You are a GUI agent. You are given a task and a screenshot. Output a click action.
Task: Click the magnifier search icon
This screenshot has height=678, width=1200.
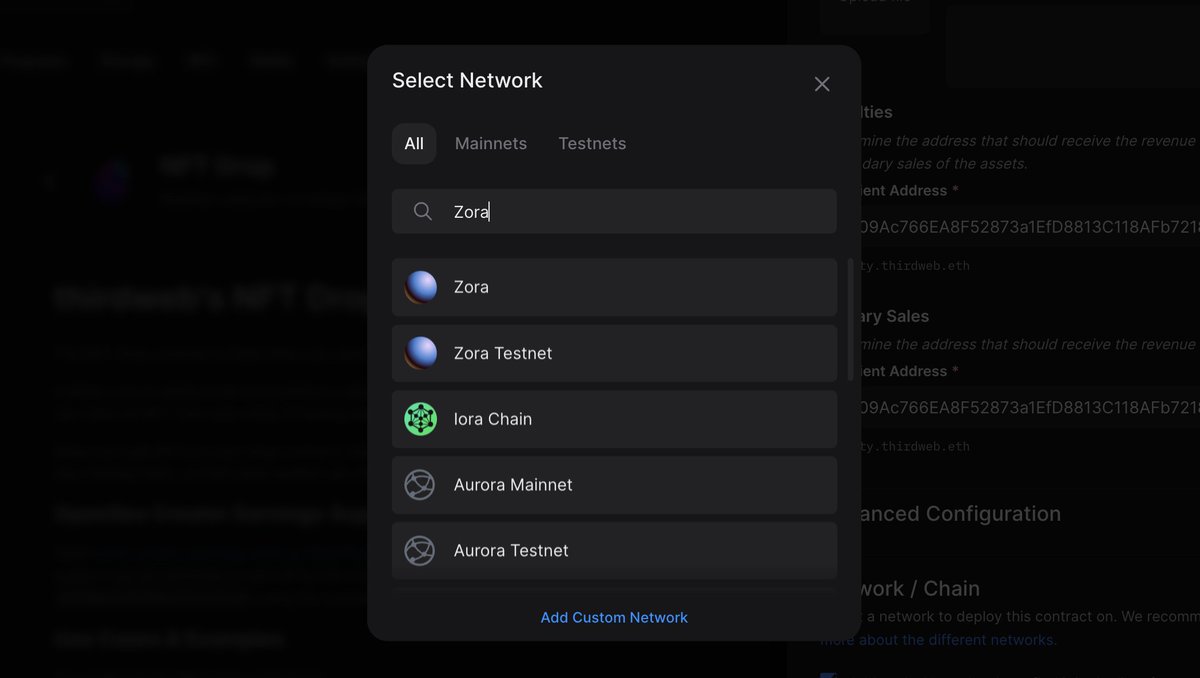point(423,211)
